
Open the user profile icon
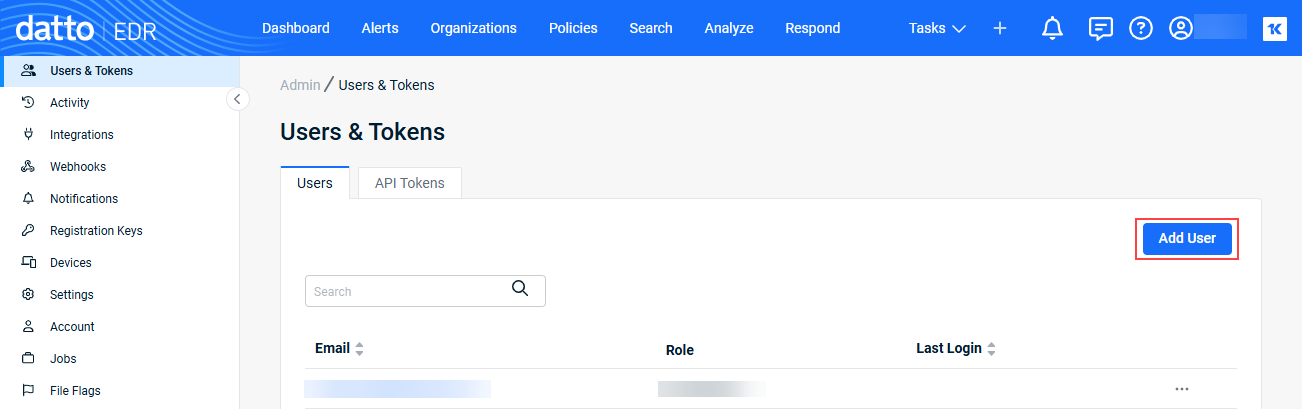pyautogui.click(x=1181, y=28)
